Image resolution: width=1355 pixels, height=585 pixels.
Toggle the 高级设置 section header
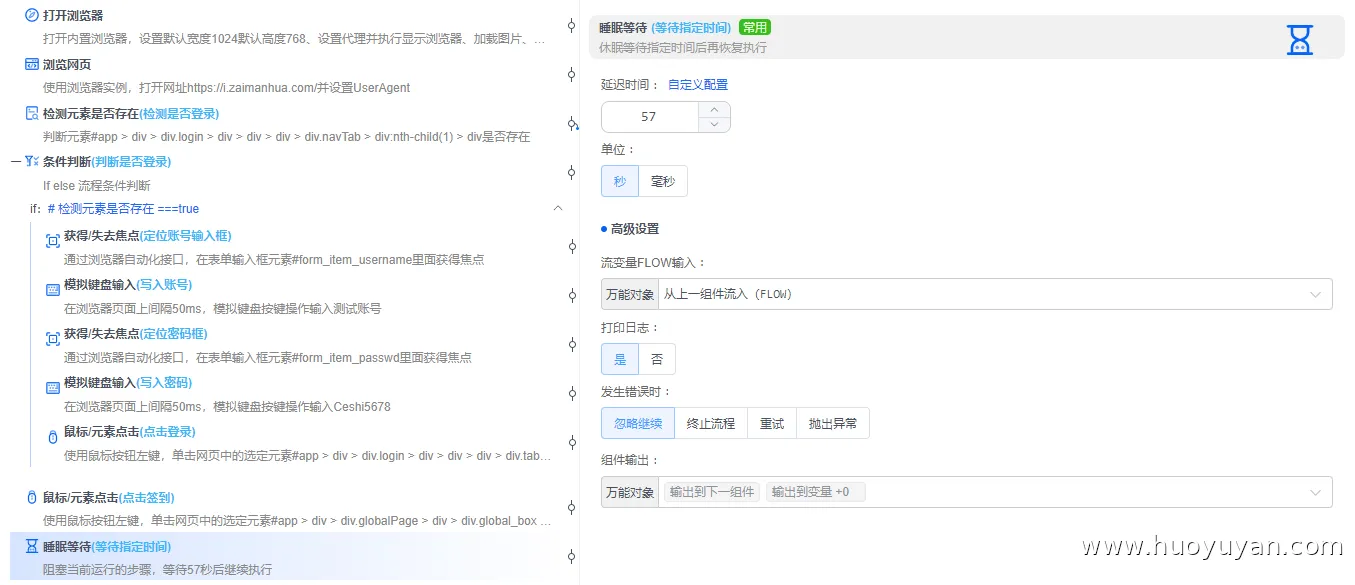tap(630, 229)
